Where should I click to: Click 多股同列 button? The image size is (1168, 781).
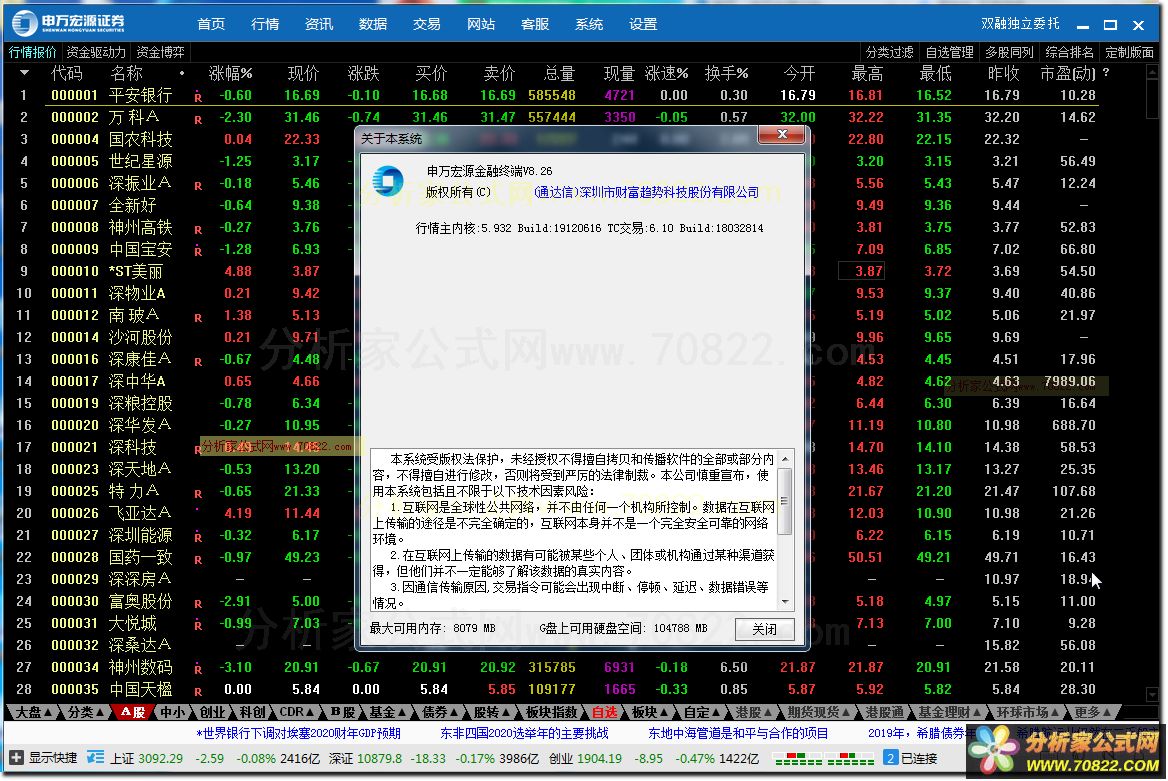click(1009, 51)
